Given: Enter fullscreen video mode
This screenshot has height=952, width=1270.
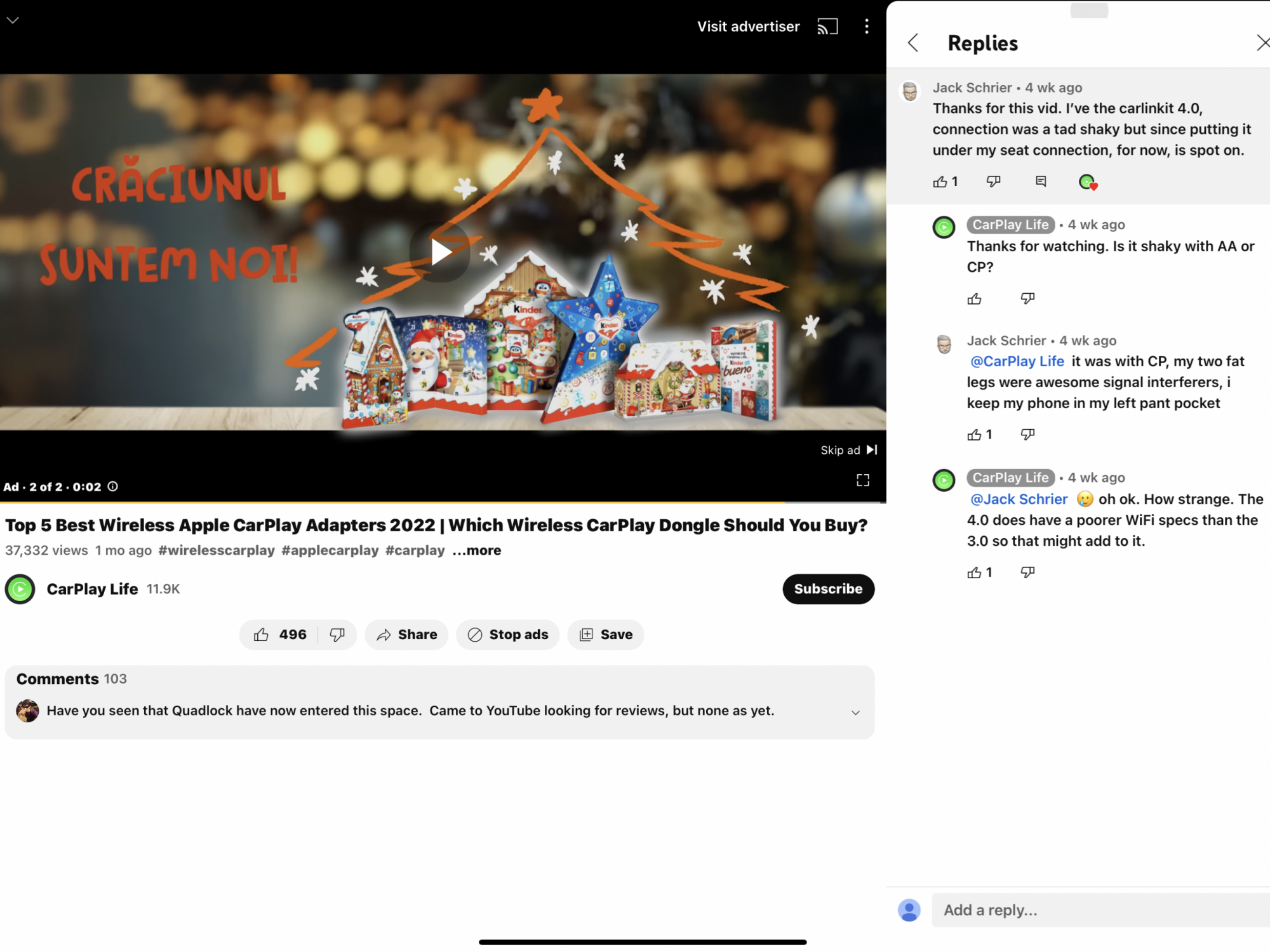Looking at the screenshot, I should (x=862, y=480).
